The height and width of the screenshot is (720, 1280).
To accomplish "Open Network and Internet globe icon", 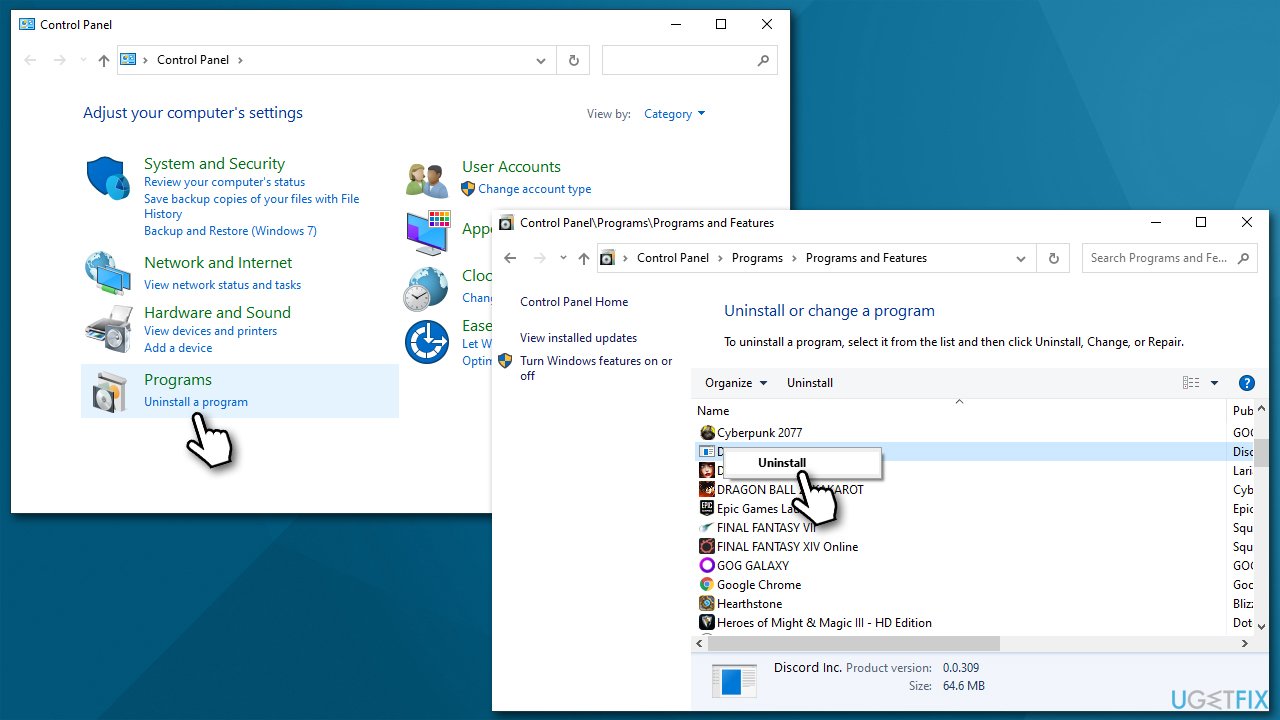I will coord(108,272).
